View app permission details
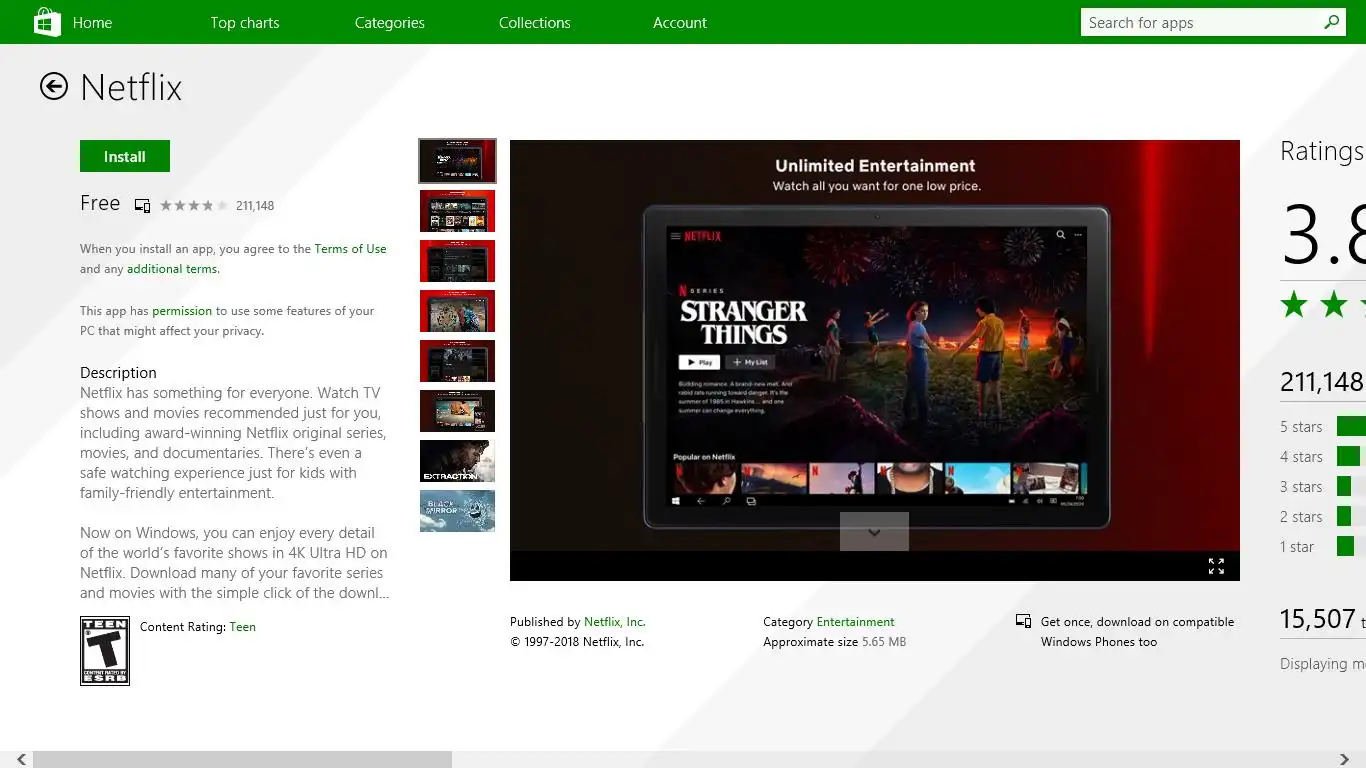Image resolution: width=1366 pixels, height=768 pixels. pyautogui.click(x=182, y=311)
